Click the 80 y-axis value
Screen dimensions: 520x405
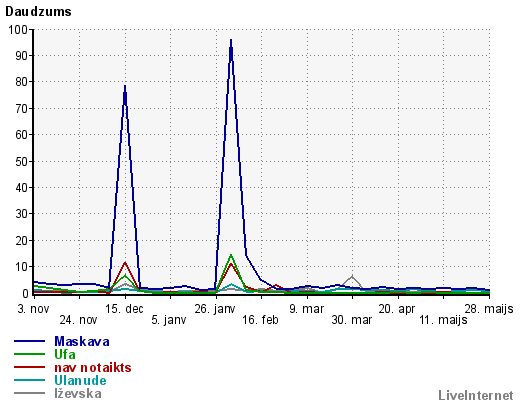(21, 82)
